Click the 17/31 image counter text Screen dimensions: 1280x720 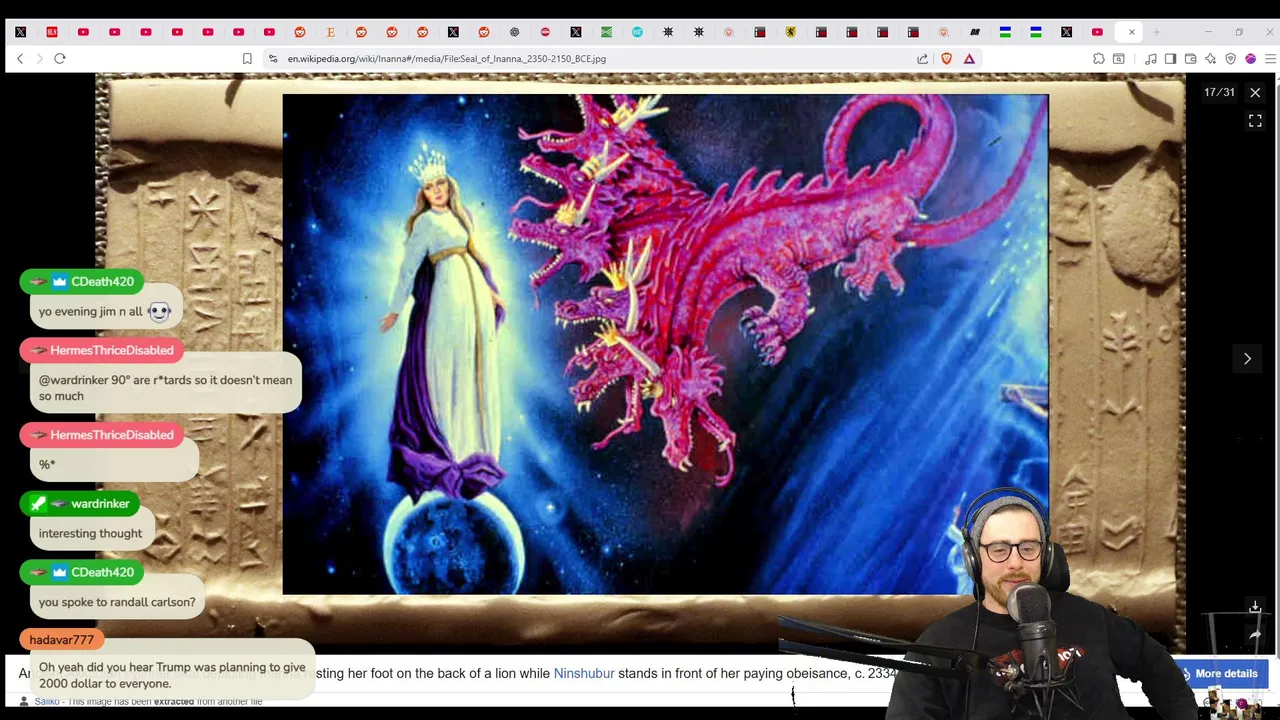coord(1219,92)
